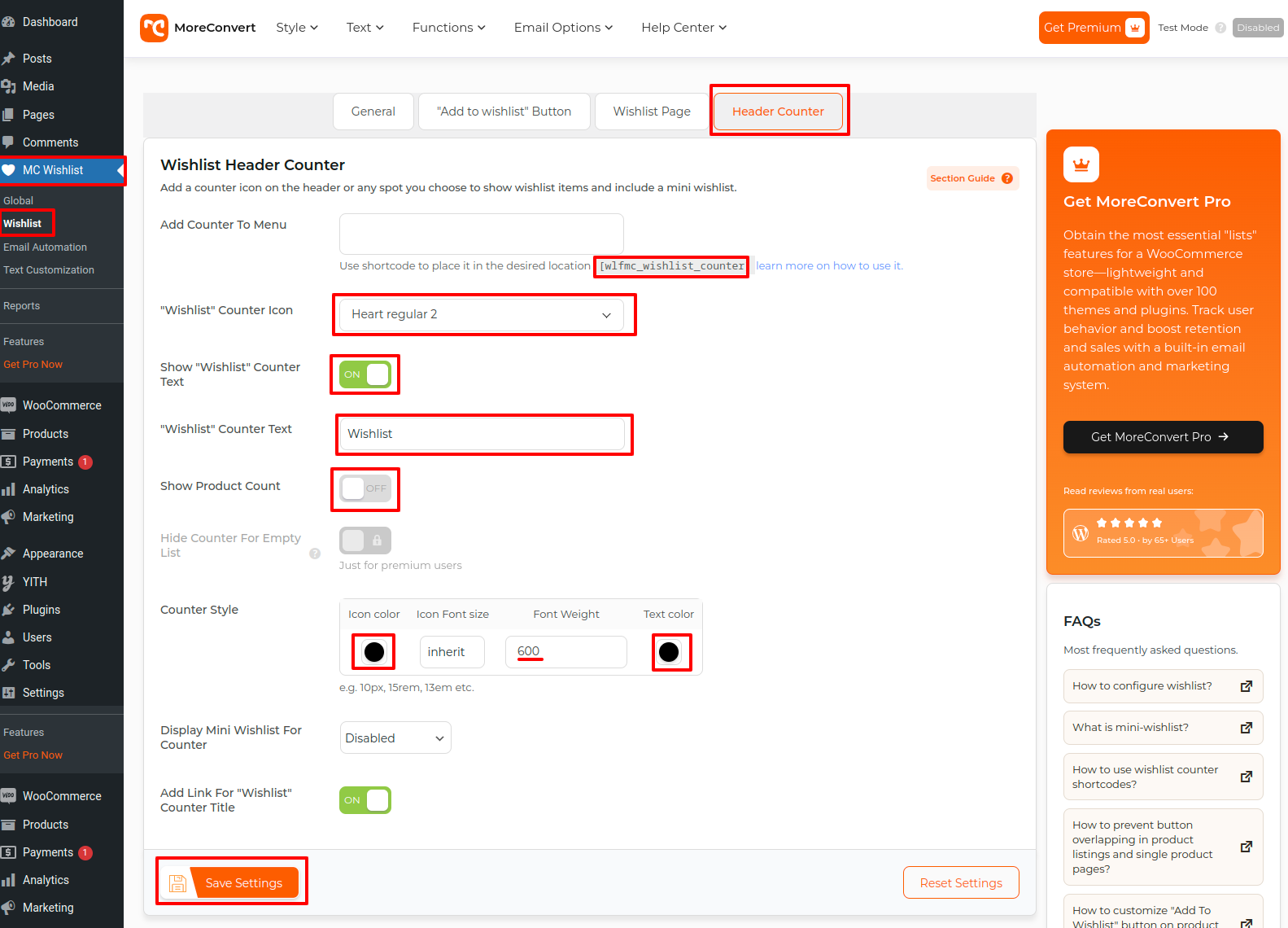The height and width of the screenshot is (928, 1288).
Task: Click the Appearance brush icon
Action: coord(8,554)
